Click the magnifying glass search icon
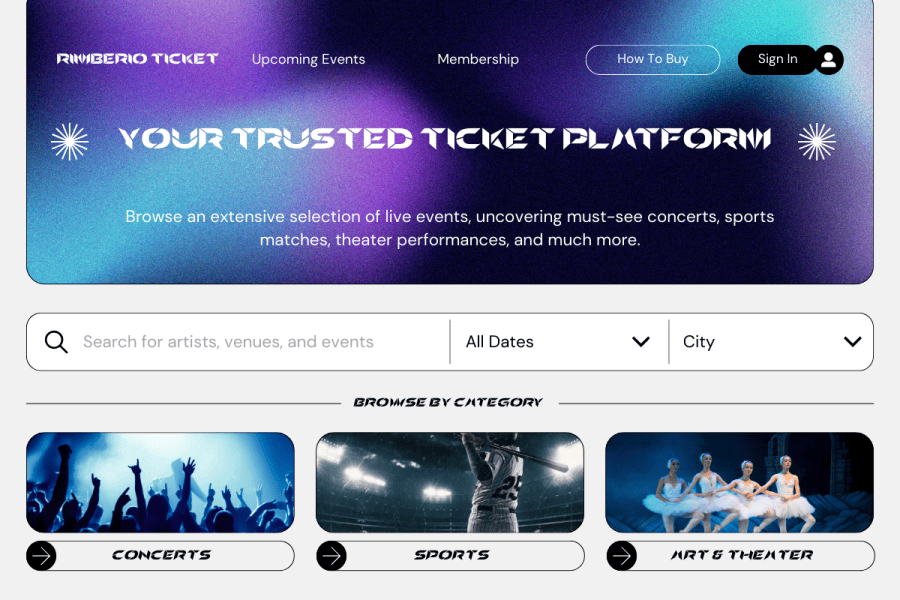 [x=57, y=342]
